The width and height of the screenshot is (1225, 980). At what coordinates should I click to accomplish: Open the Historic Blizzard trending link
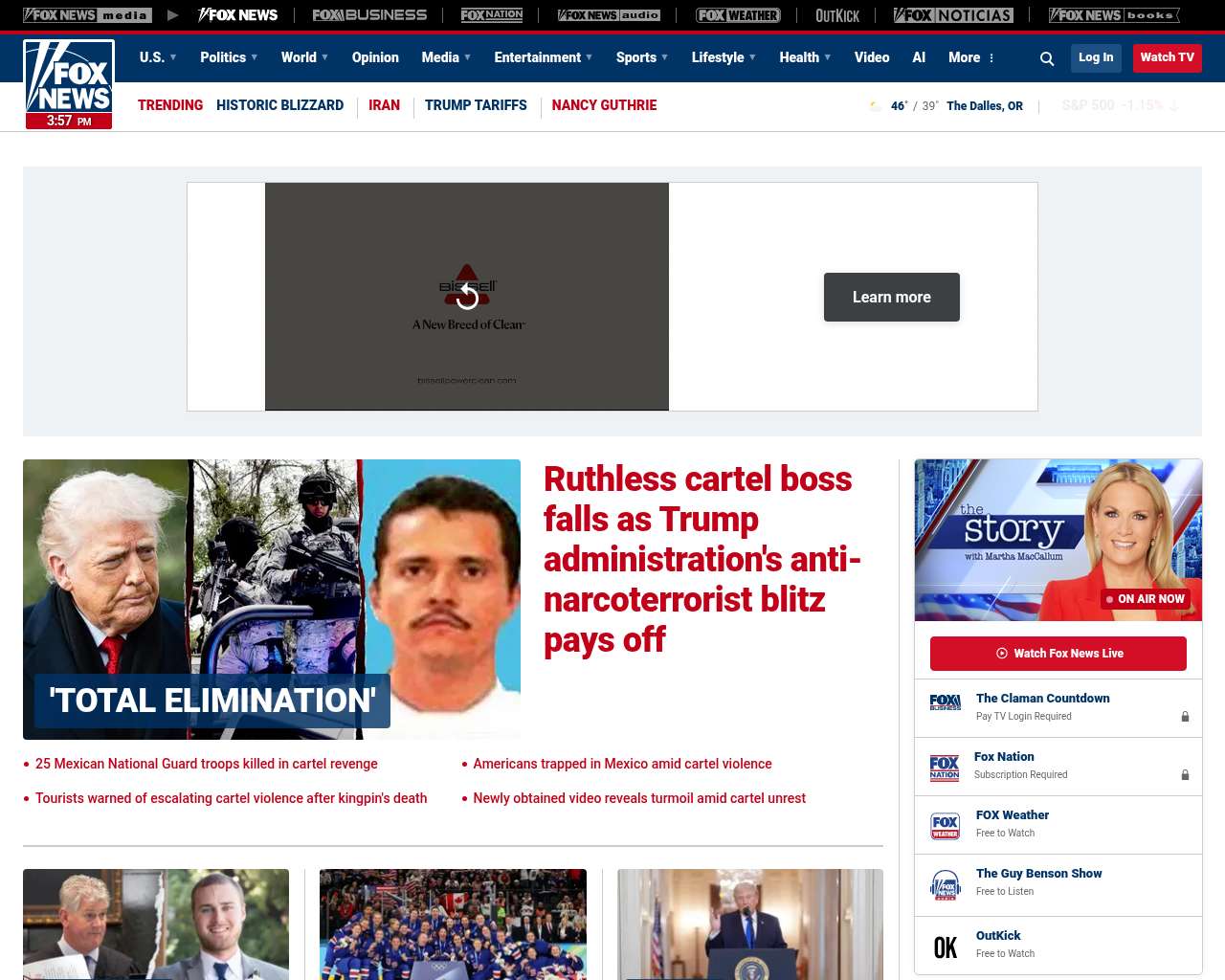pos(279,105)
